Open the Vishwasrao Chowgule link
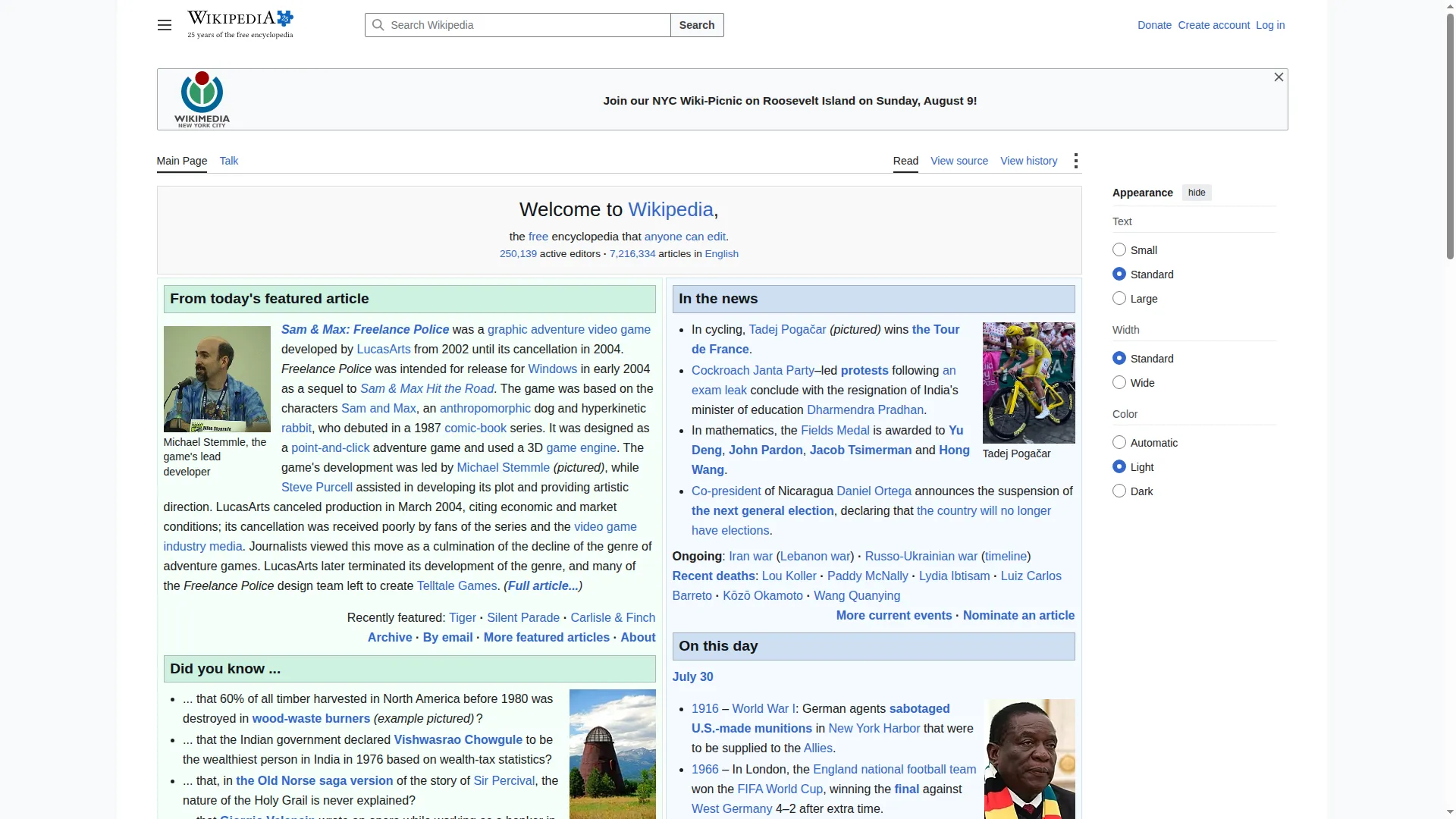The height and width of the screenshot is (819, 1456). 458,739
